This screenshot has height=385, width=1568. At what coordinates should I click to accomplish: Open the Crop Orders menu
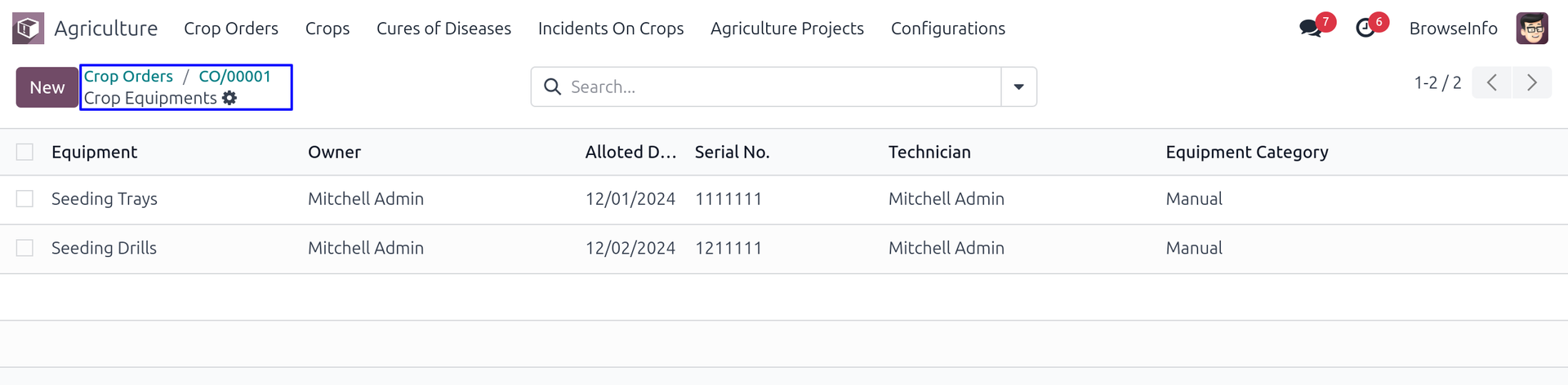click(231, 29)
